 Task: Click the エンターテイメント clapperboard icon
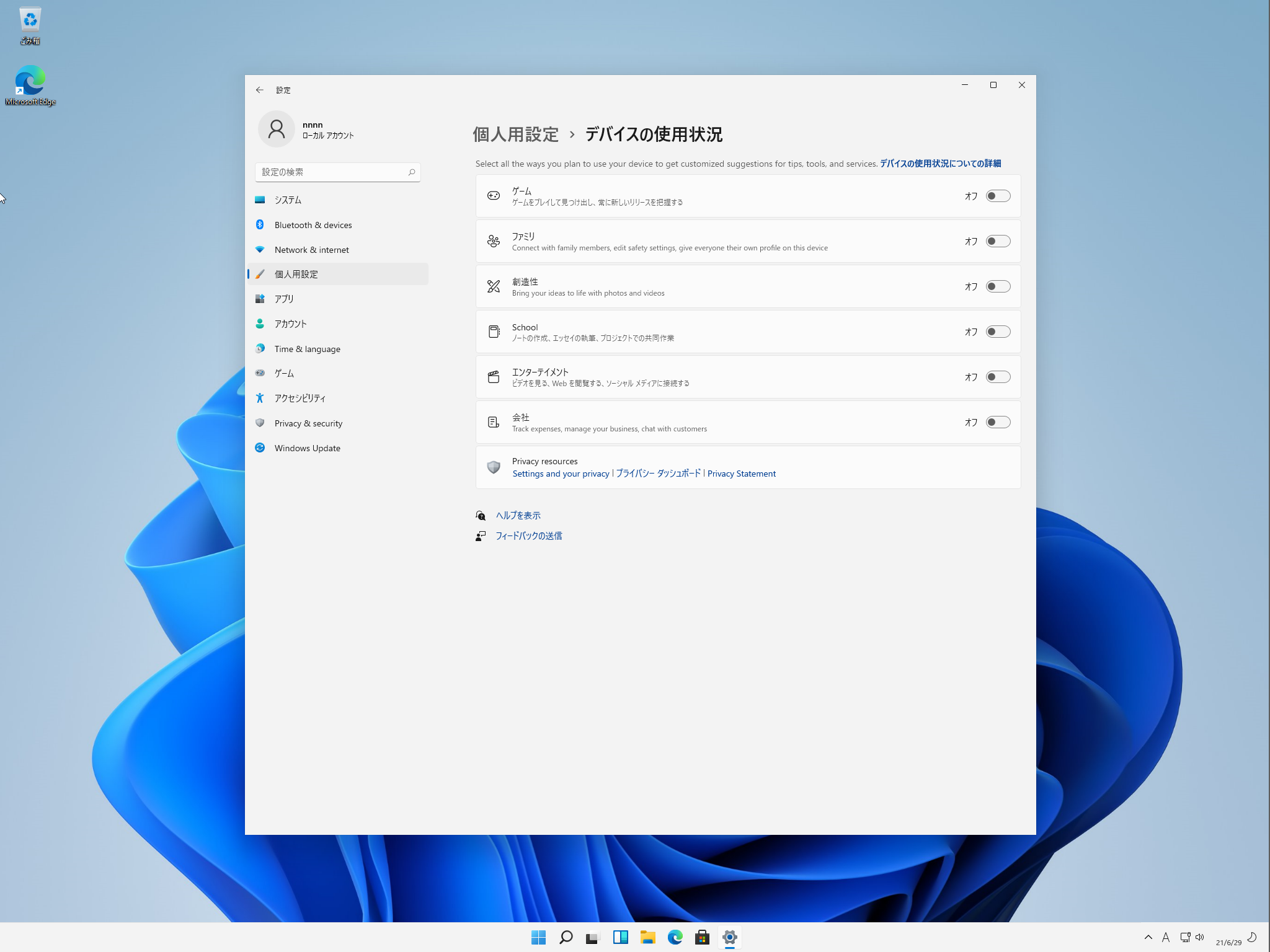pyautogui.click(x=494, y=377)
